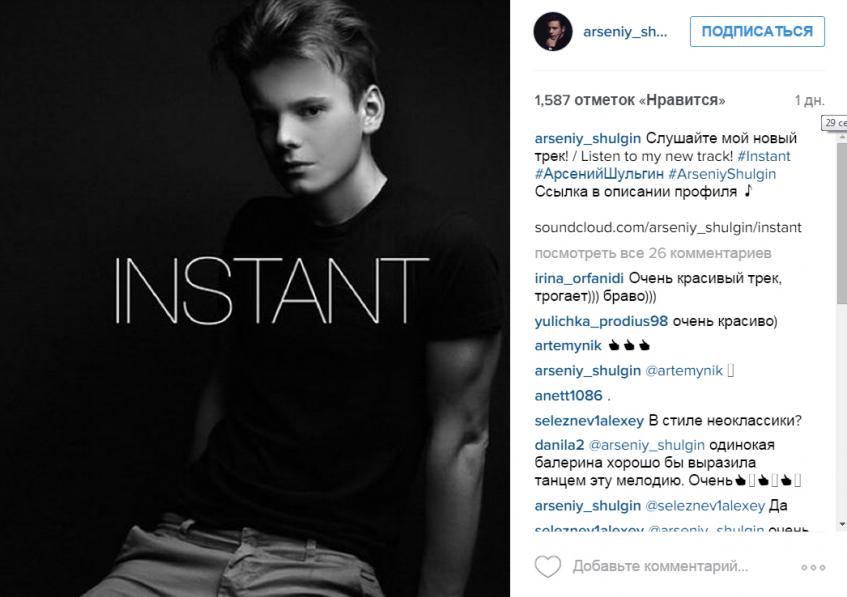Open the #АрсенийШульгин hashtag

point(599,174)
